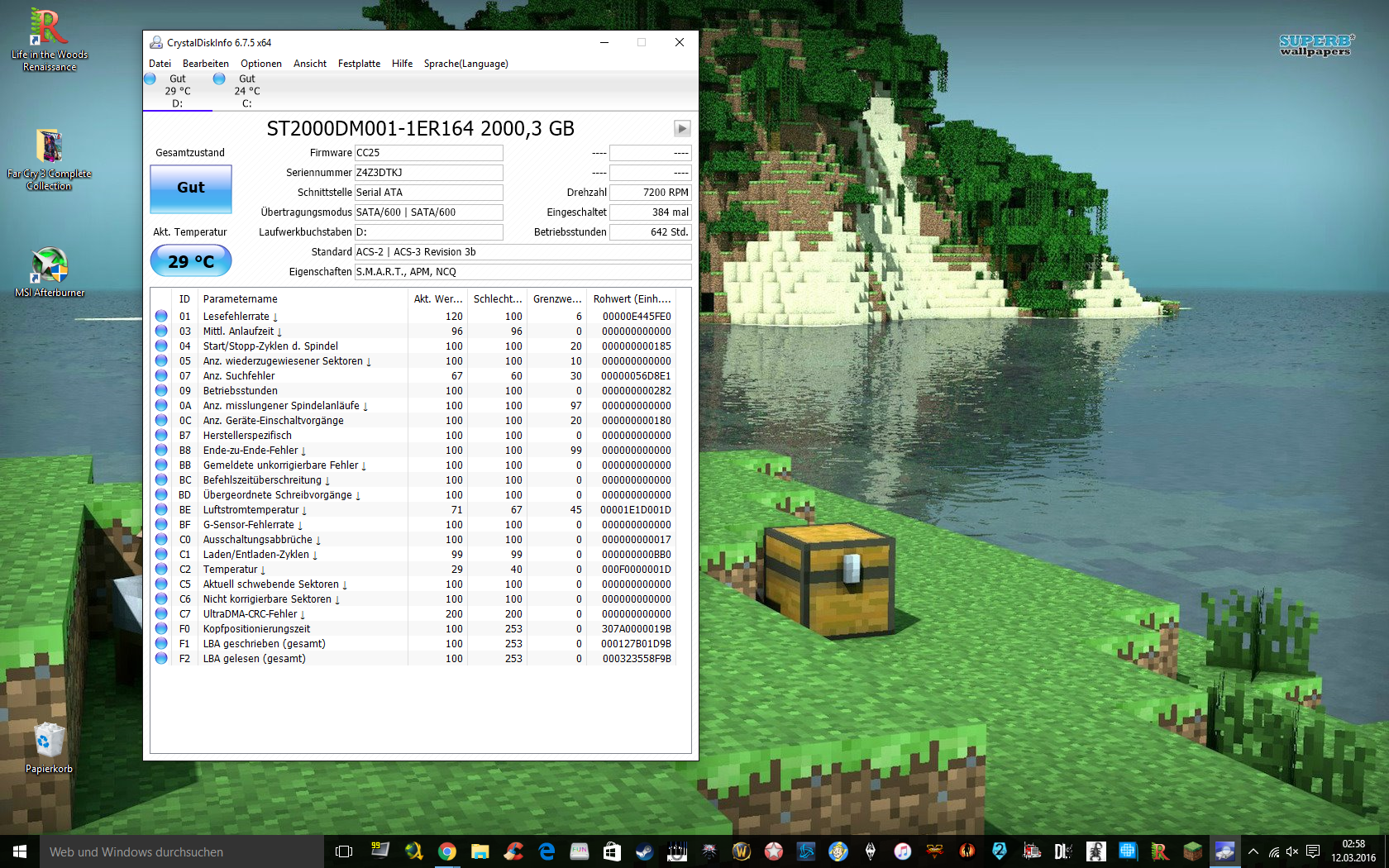Open Windows Store from the taskbar
Screen dimensions: 1389x868
[612, 851]
